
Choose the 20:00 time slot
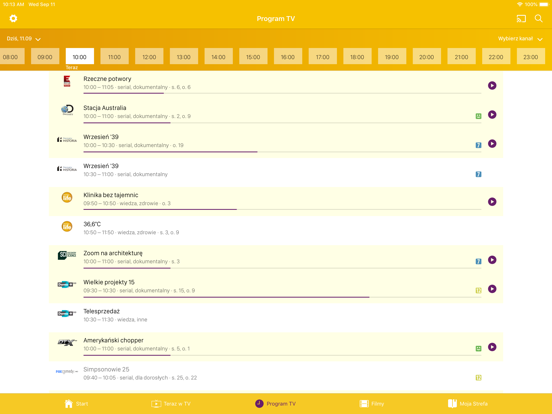pos(427,56)
